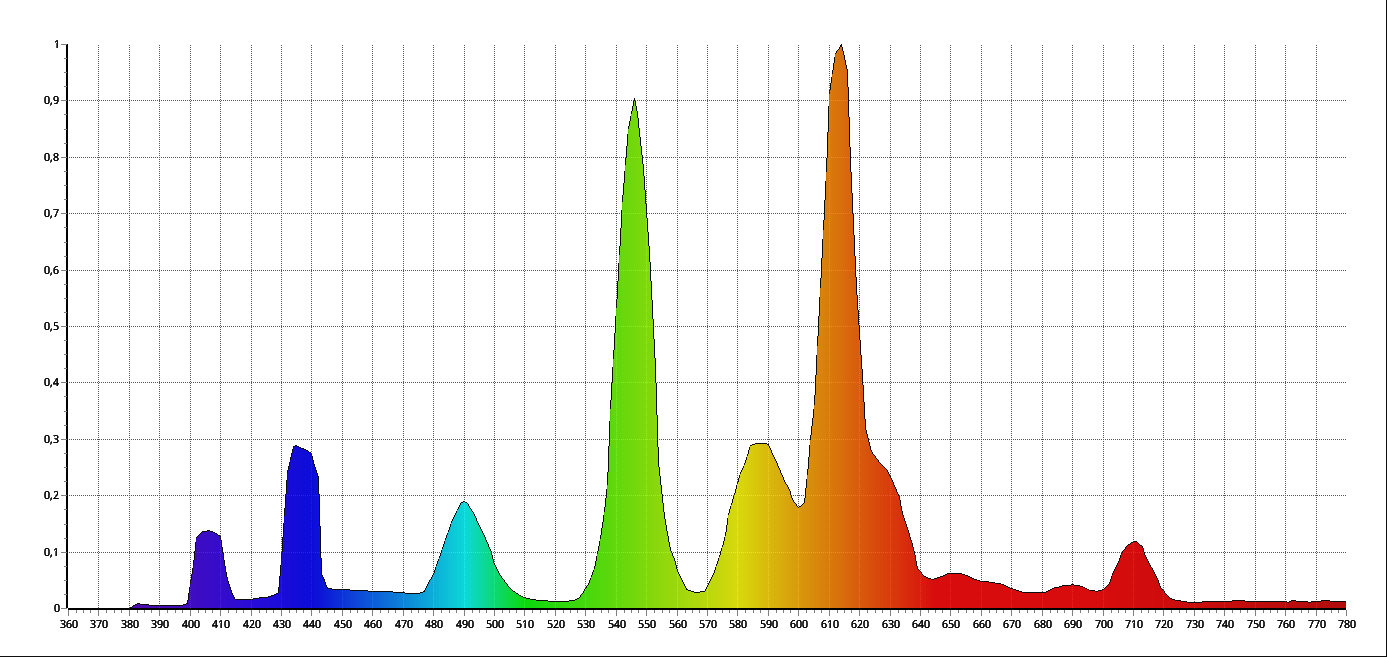Screen dimensions: 1387x657
Task: Select the 550 tick label
Action: pyautogui.click(x=647, y=625)
